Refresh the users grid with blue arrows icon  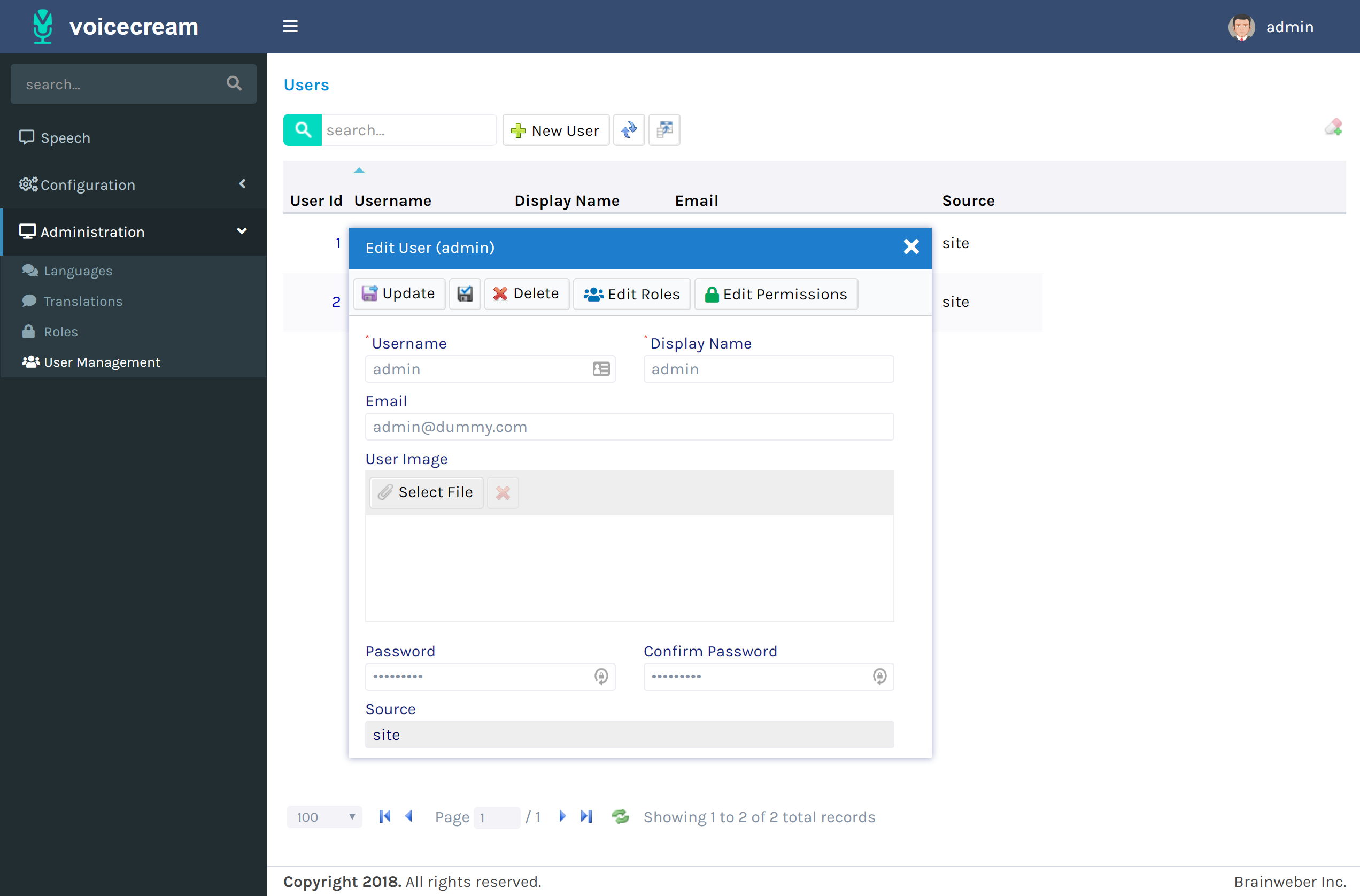click(x=629, y=130)
